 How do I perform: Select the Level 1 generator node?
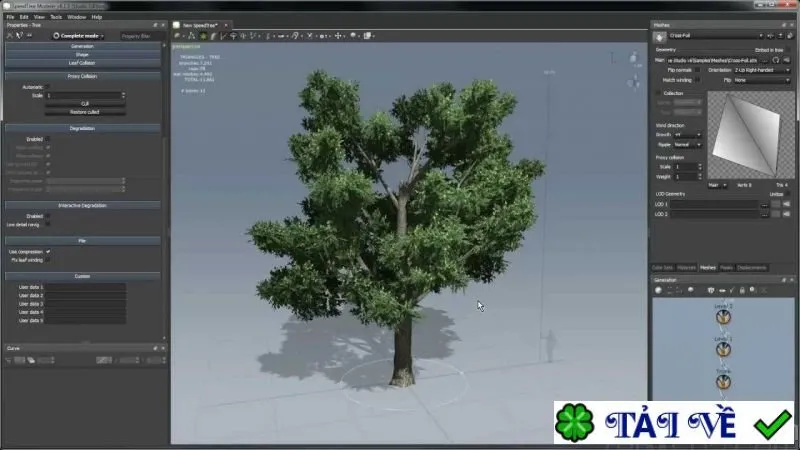coord(723,349)
